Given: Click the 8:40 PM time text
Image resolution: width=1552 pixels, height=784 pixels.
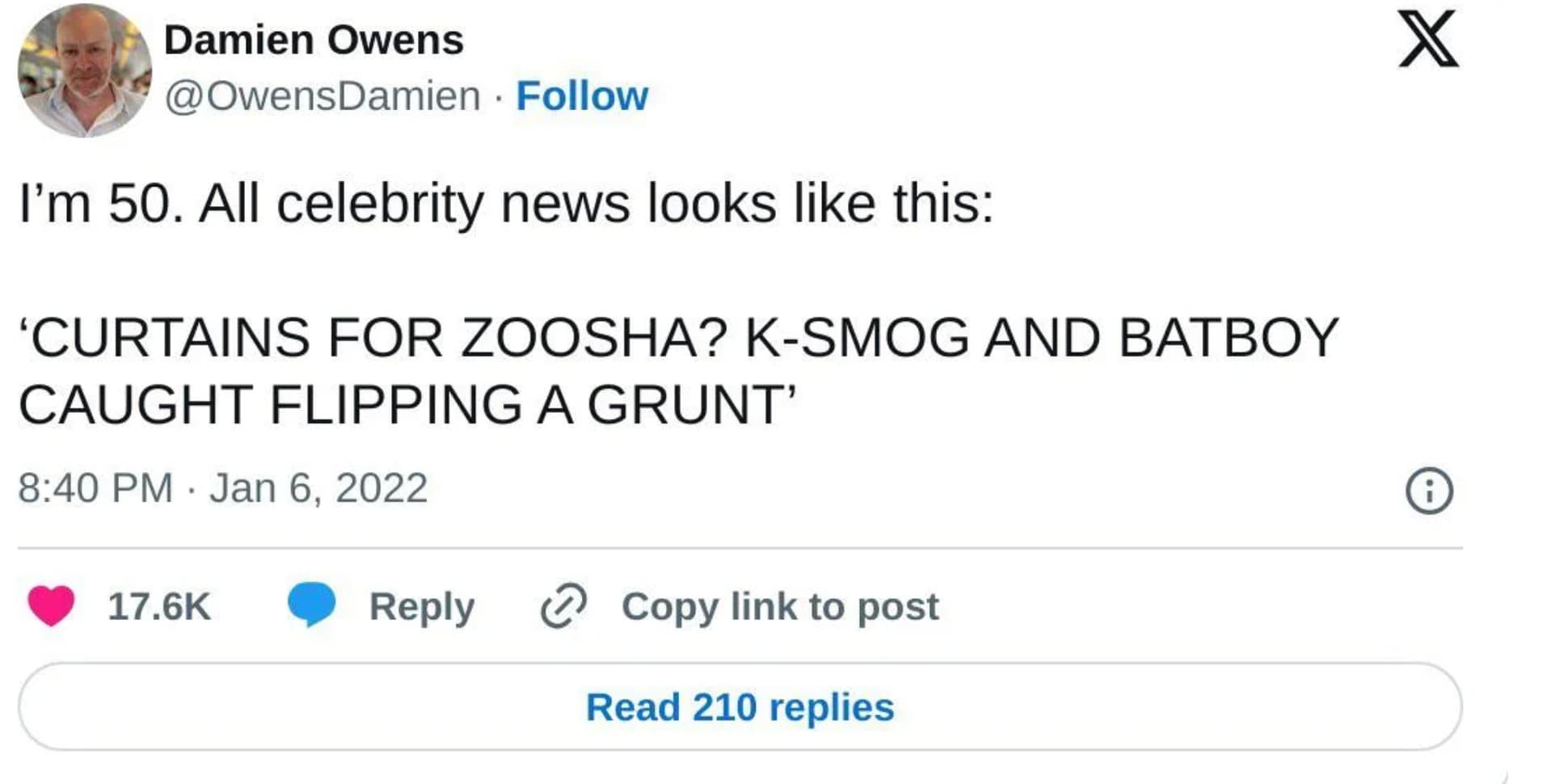Looking at the screenshot, I should click(x=95, y=488).
